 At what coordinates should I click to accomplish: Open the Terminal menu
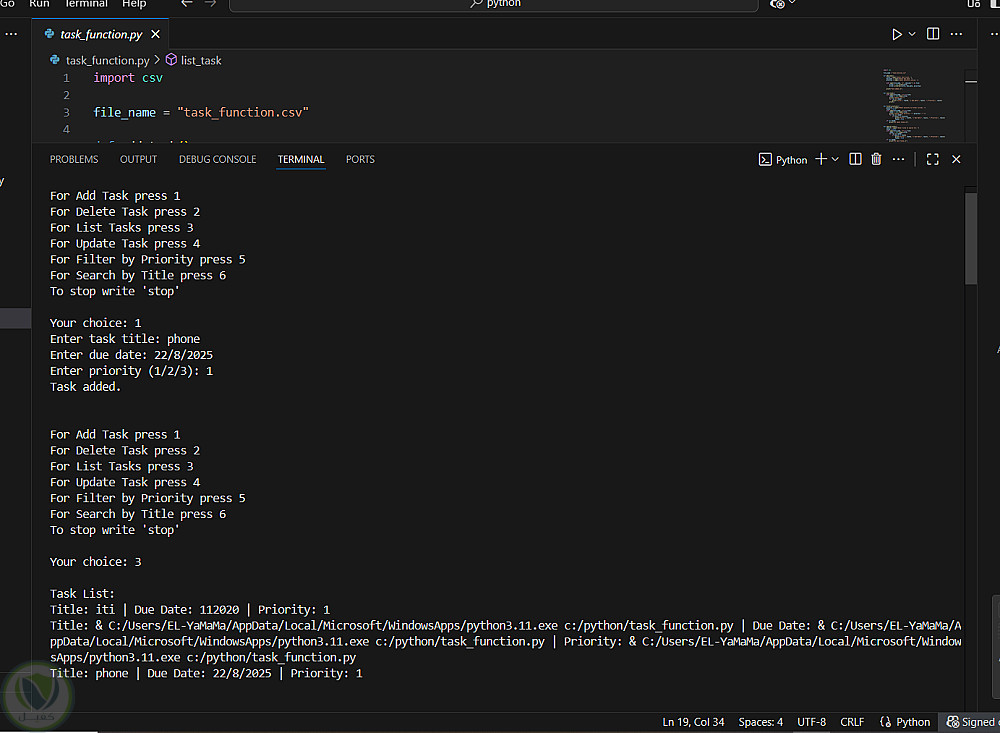pyautogui.click(x=86, y=4)
